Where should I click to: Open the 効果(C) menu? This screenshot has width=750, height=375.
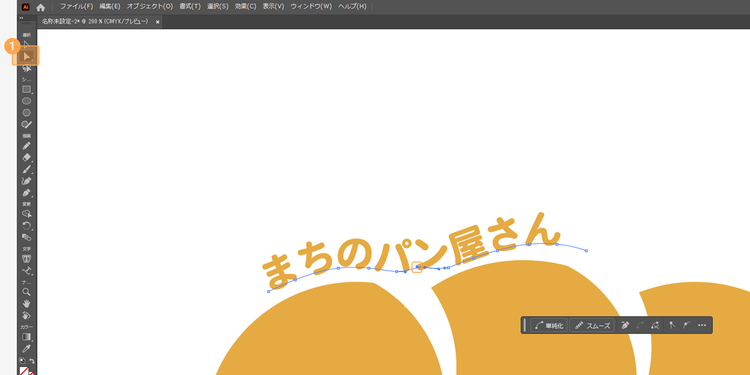point(245,7)
